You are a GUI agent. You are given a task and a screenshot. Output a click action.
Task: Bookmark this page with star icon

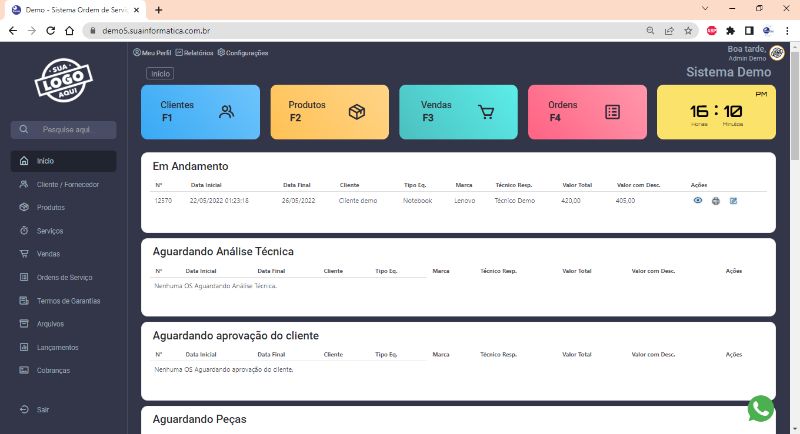click(688, 31)
